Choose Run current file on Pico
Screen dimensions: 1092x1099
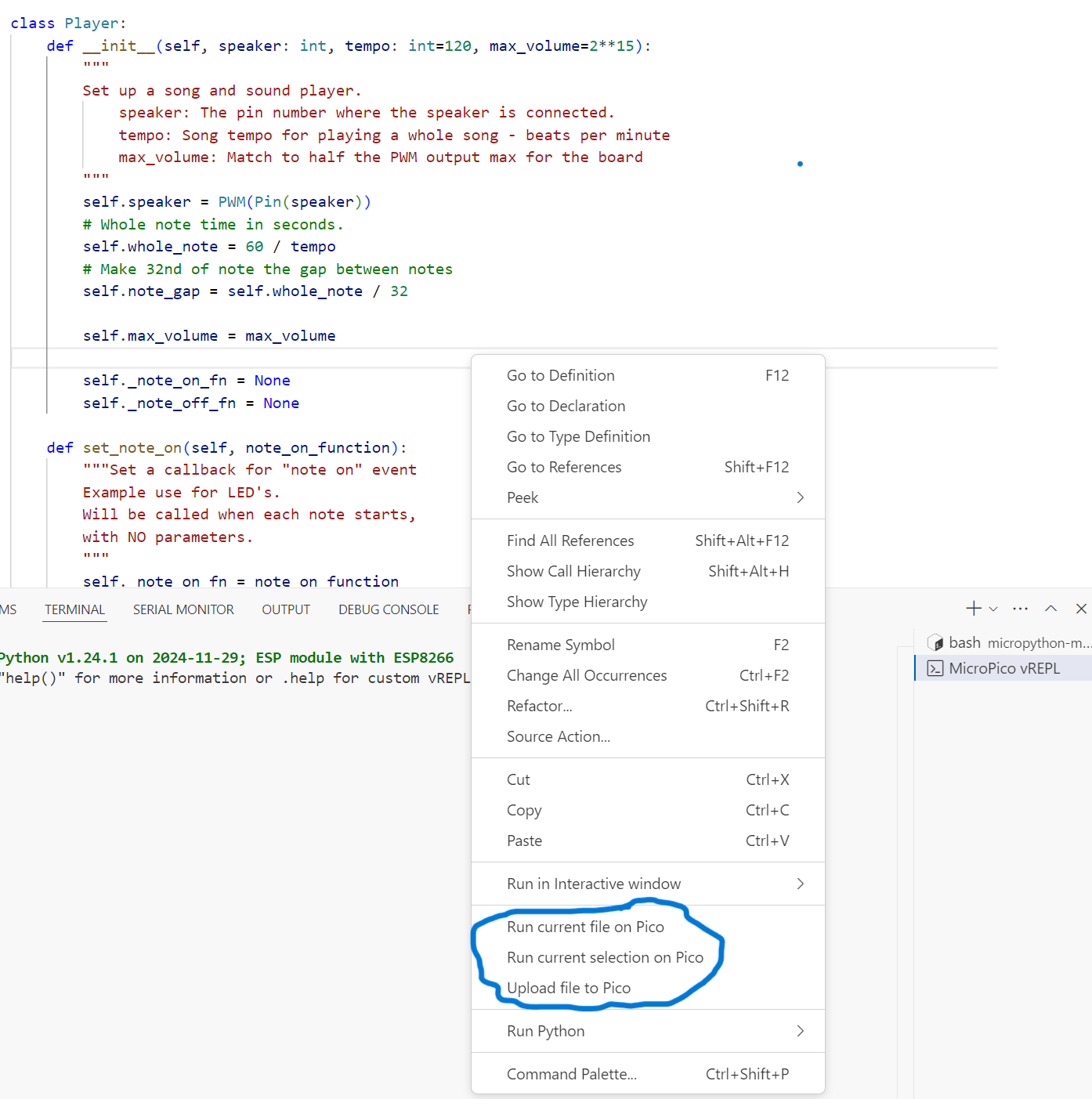(585, 927)
